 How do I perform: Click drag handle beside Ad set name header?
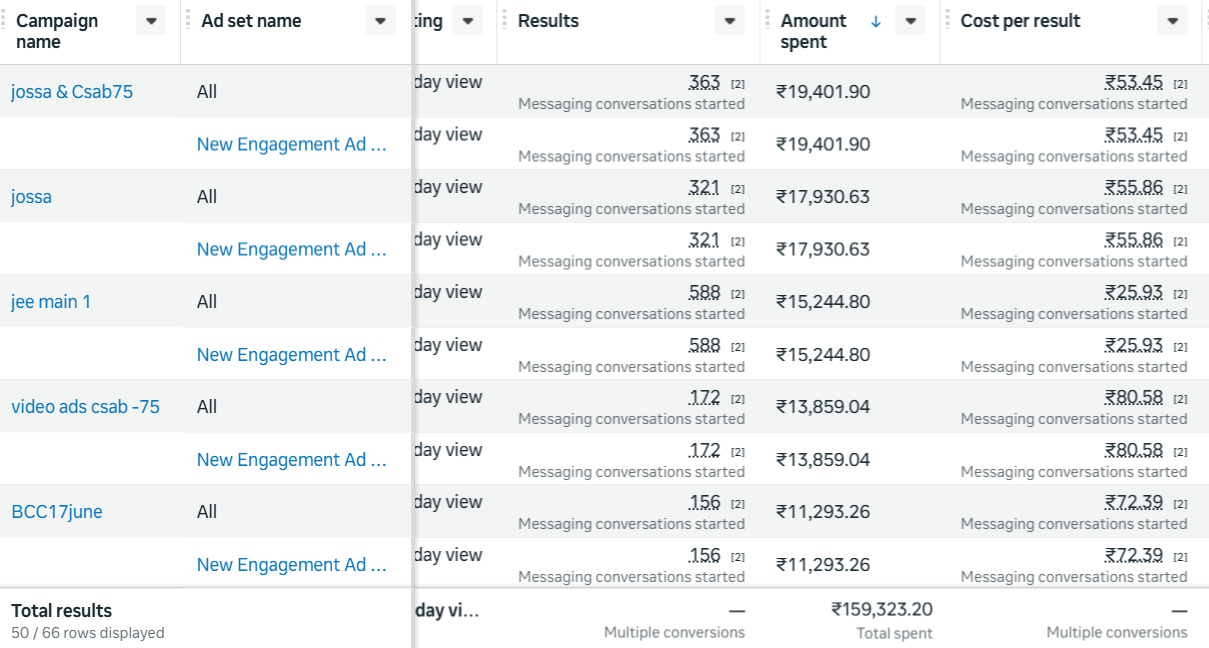(188, 20)
